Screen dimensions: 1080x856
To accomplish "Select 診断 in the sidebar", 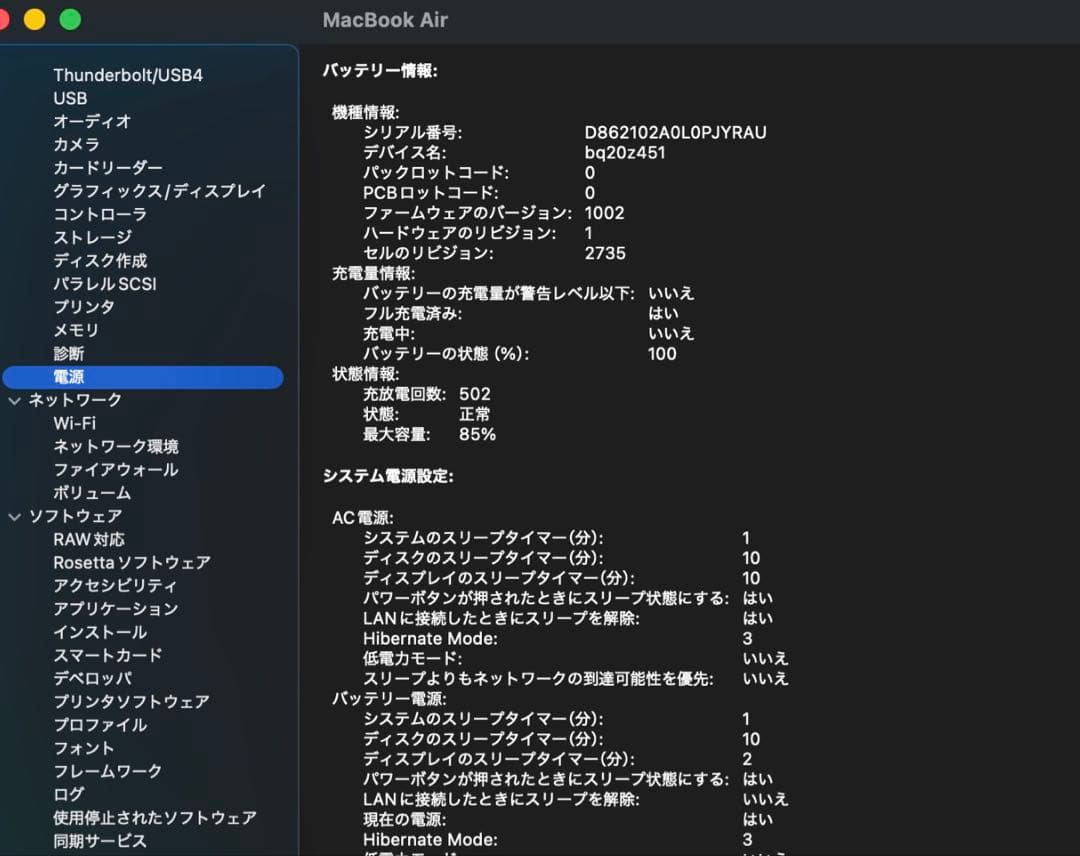I will click(x=69, y=353).
